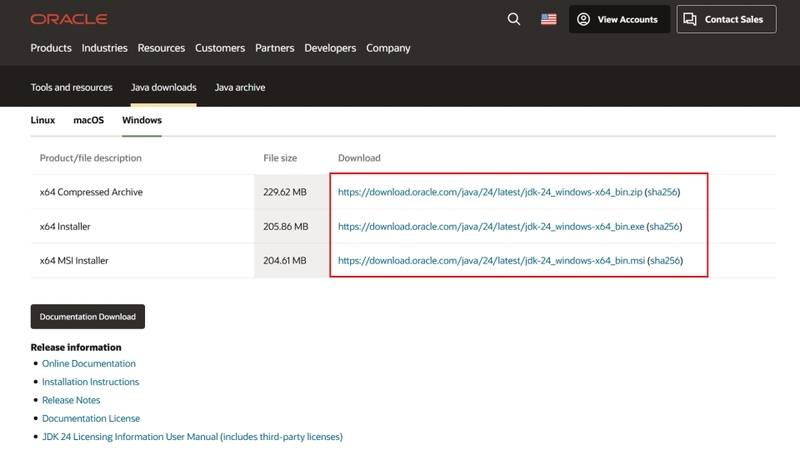Open View Accounts menu
This screenshot has width=800, height=450.
pos(618,19)
